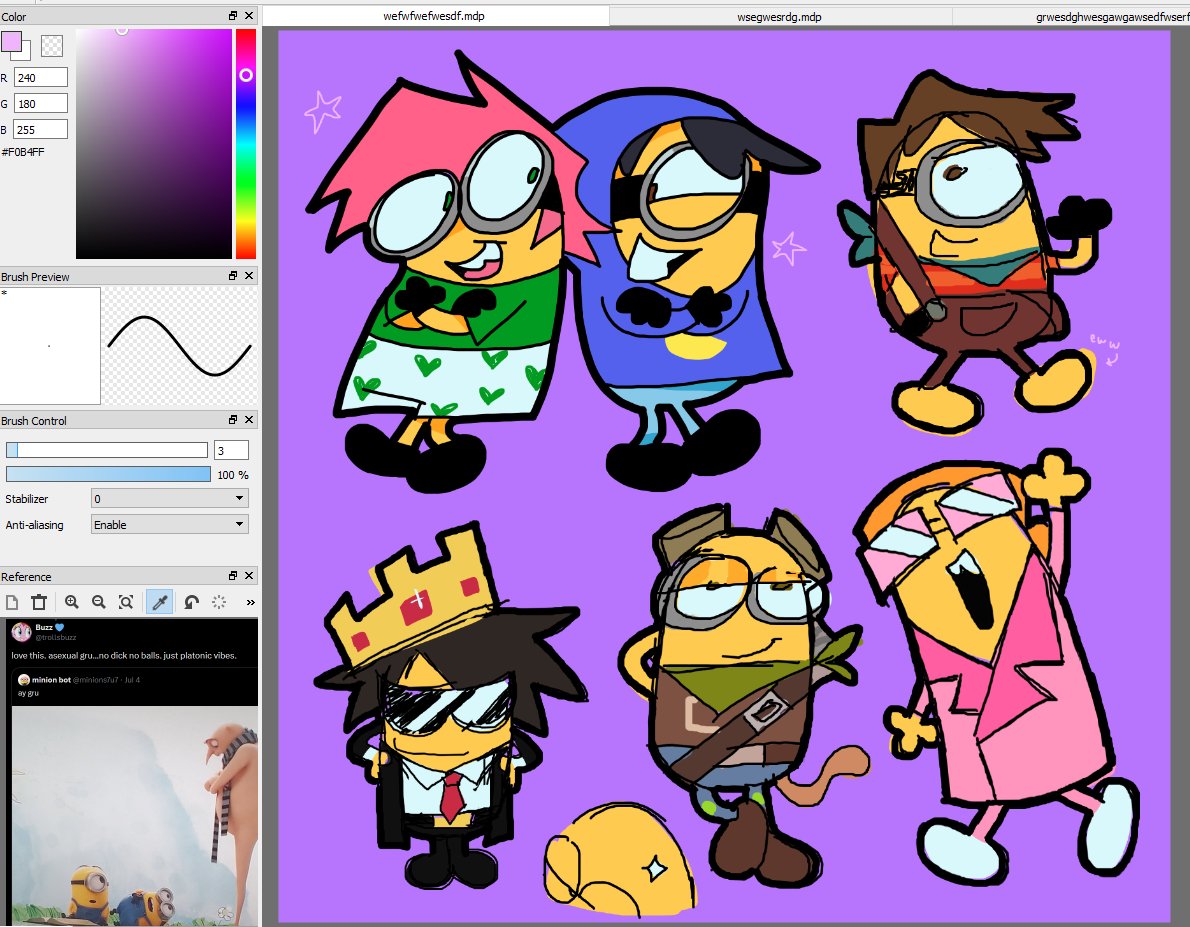Image resolution: width=1190 pixels, height=927 pixels.
Task: Click the brush size slider
Action: coord(107,450)
